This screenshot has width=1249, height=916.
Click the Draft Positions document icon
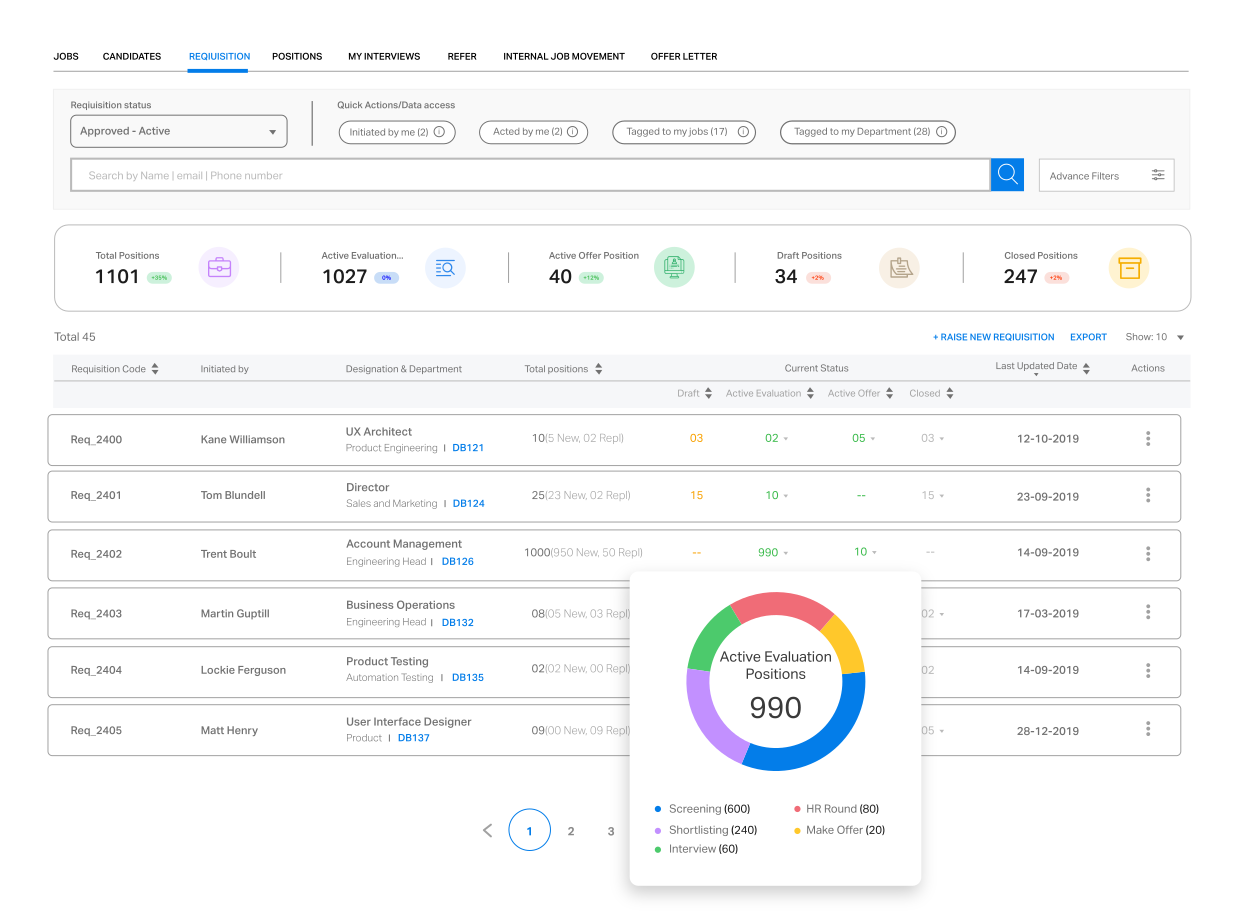(x=899, y=267)
